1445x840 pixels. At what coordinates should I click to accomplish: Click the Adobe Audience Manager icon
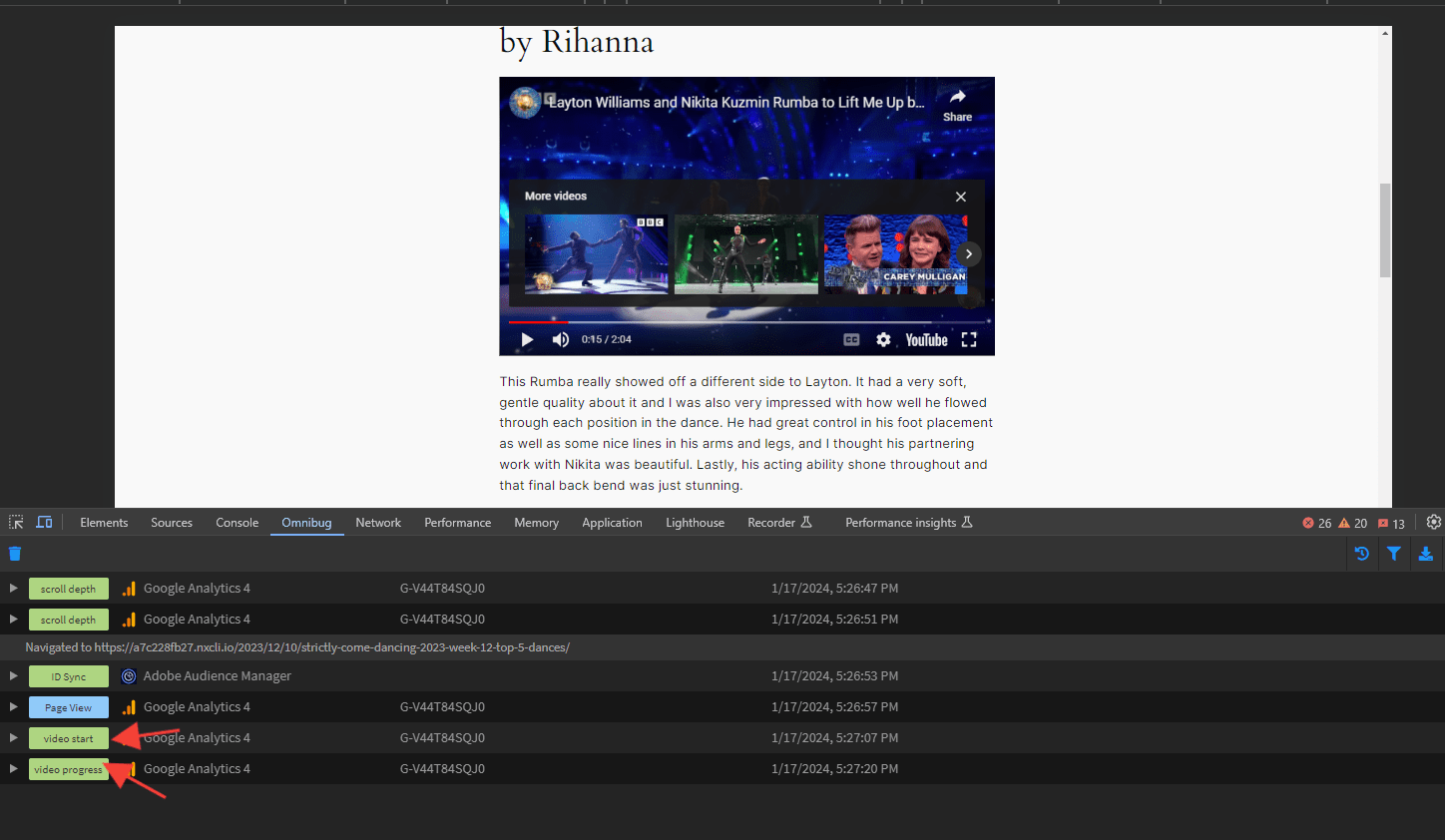[129, 676]
